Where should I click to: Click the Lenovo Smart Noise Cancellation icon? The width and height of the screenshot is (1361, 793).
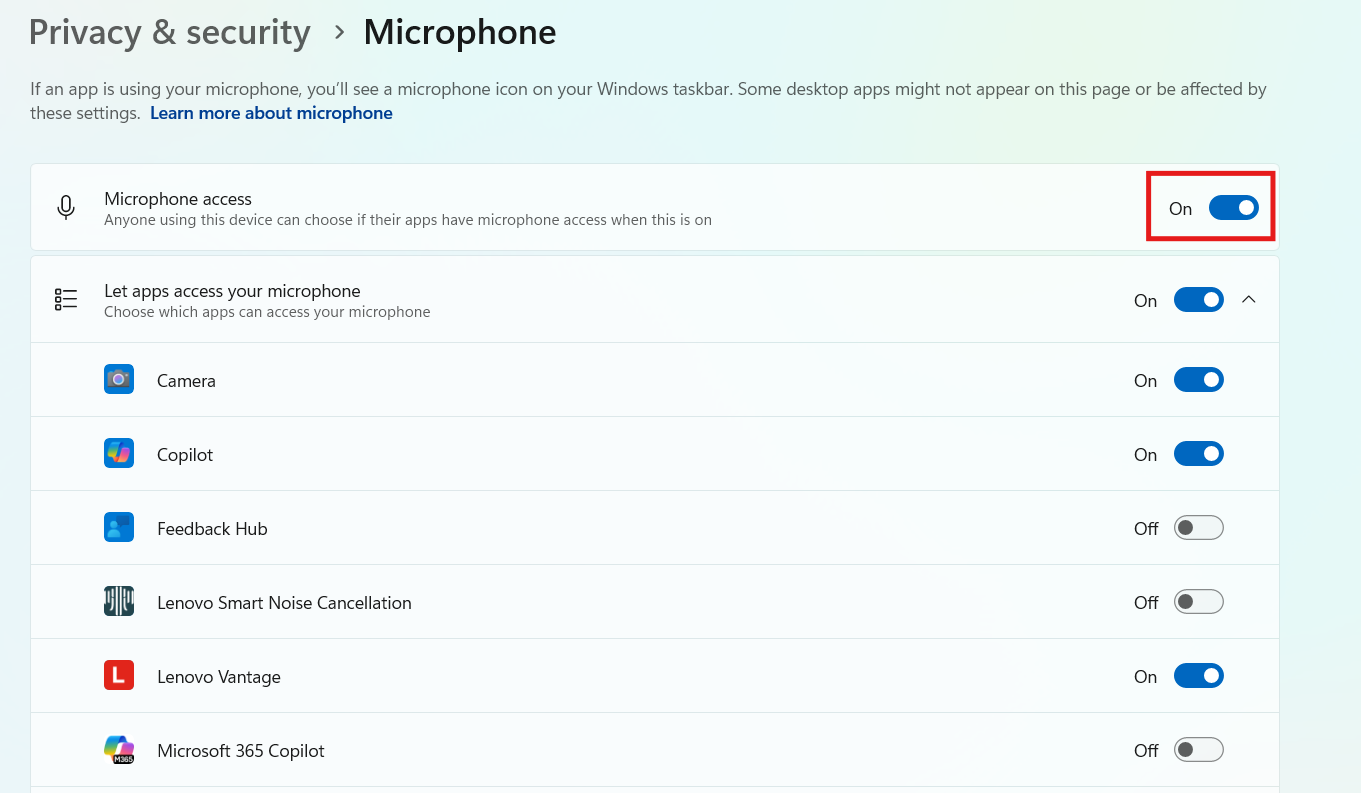coord(118,601)
